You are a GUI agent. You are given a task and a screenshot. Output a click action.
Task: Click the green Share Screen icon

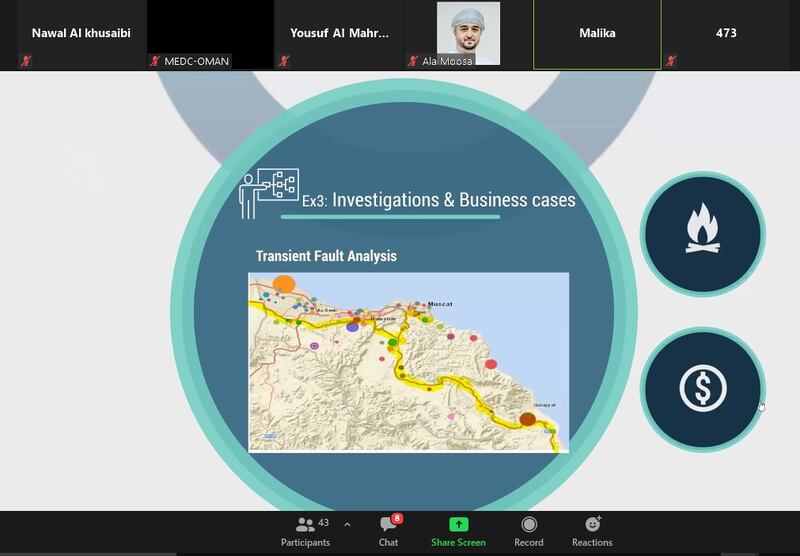[x=458, y=524]
